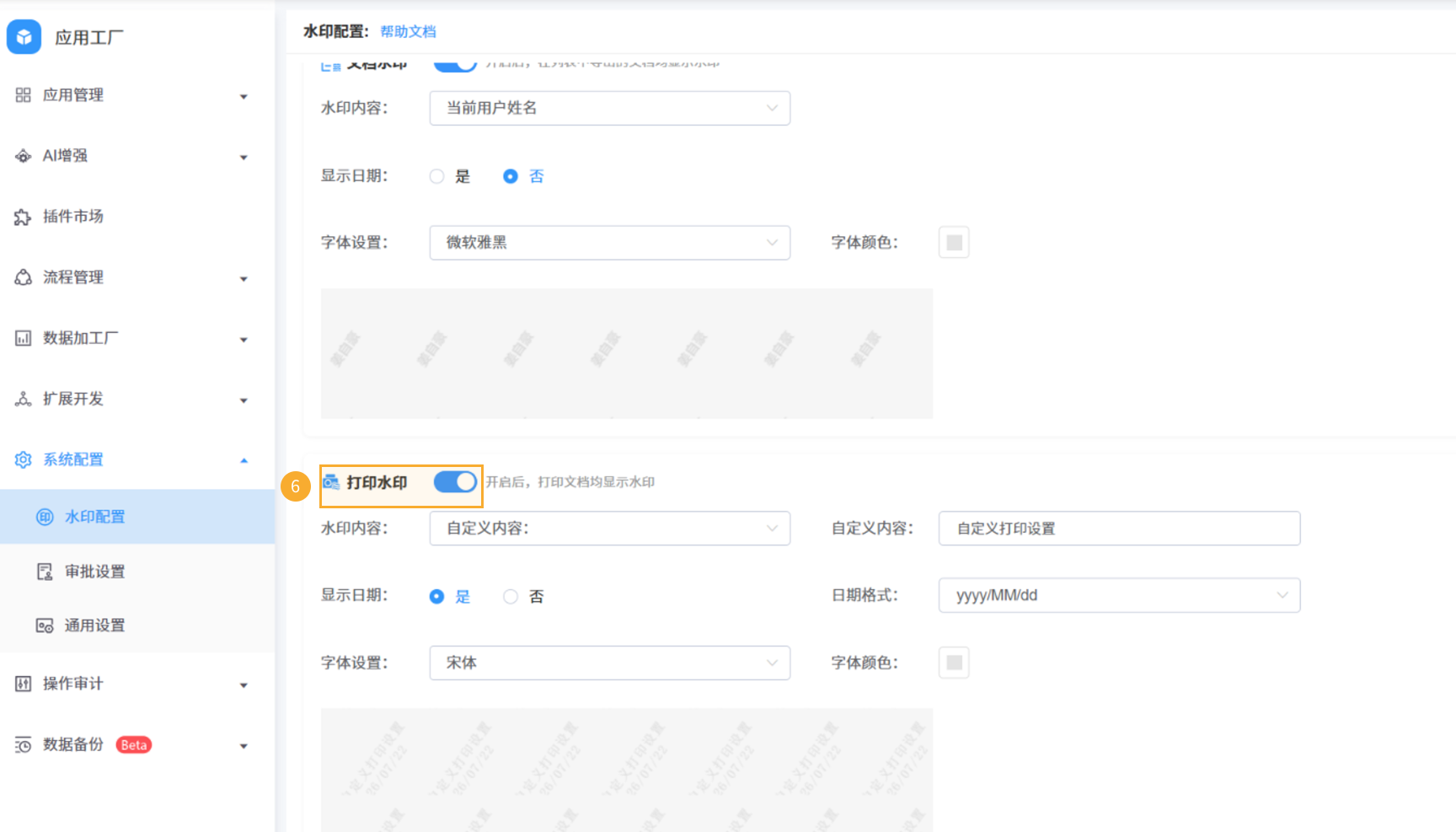
Task: Click the 日期格式 label
Action: coord(864,595)
